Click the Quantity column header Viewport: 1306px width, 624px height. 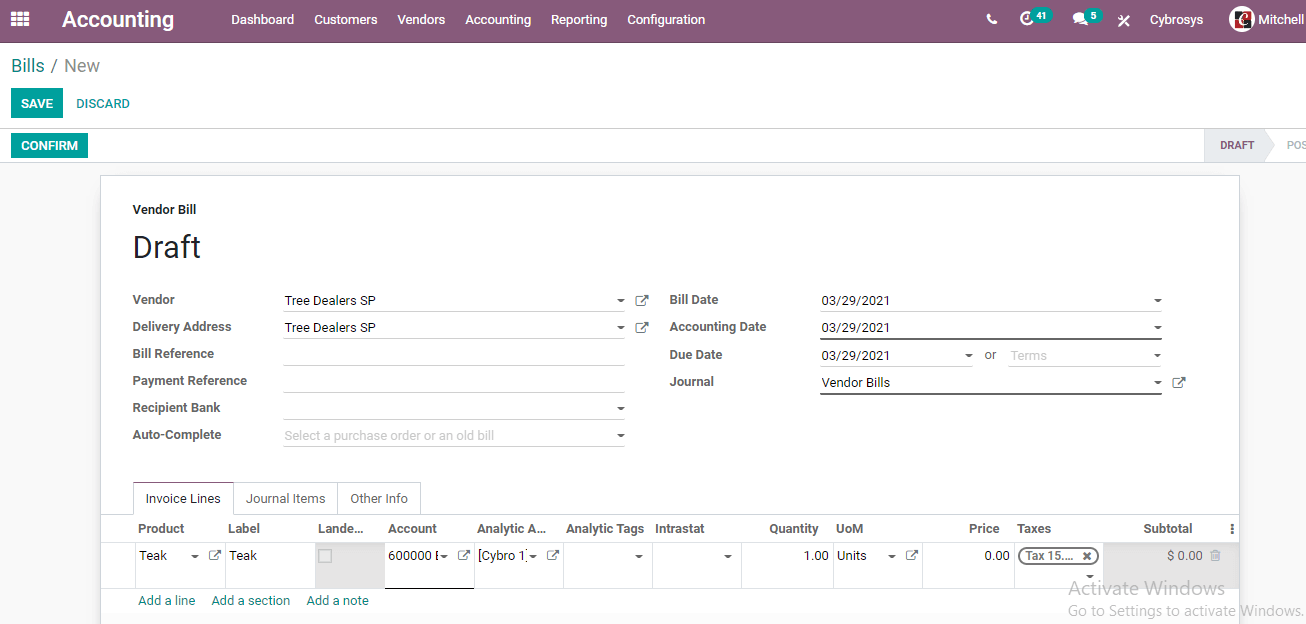(x=794, y=529)
